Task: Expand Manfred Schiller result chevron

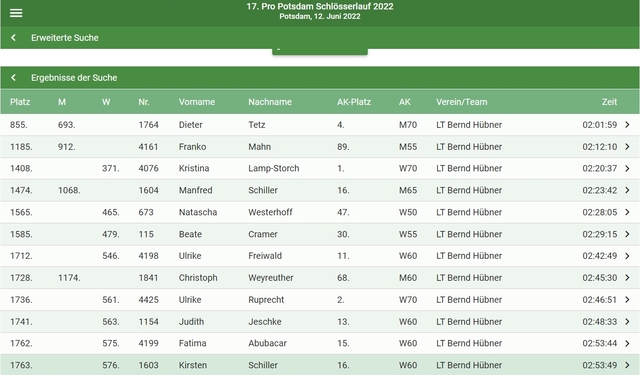Action: (627, 191)
